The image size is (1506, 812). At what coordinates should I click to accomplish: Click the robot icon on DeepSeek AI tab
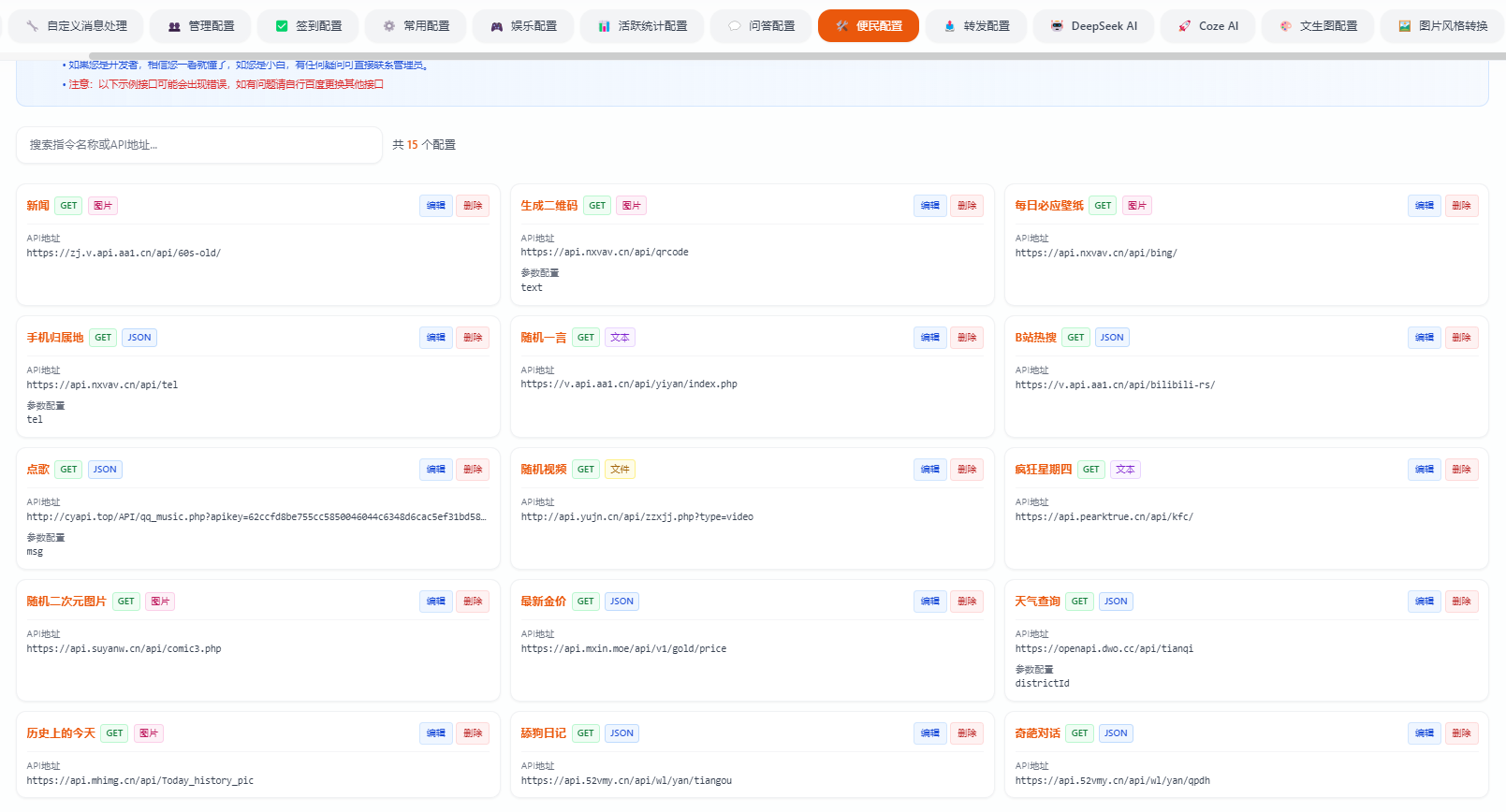[x=1057, y=26]
